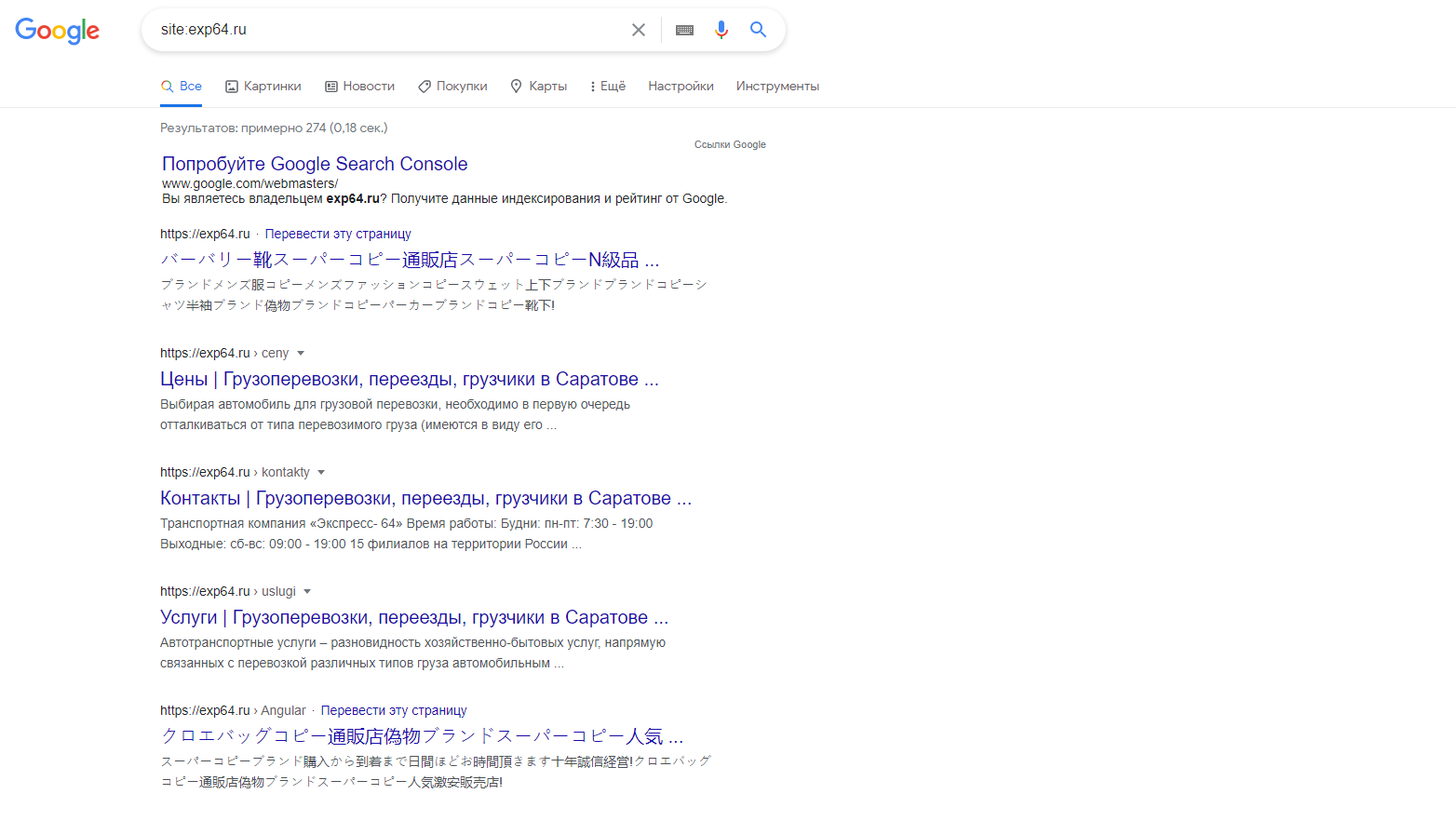
Task: Expand dropdown arrow next to kontakty URL
Action: coord(321,473)
